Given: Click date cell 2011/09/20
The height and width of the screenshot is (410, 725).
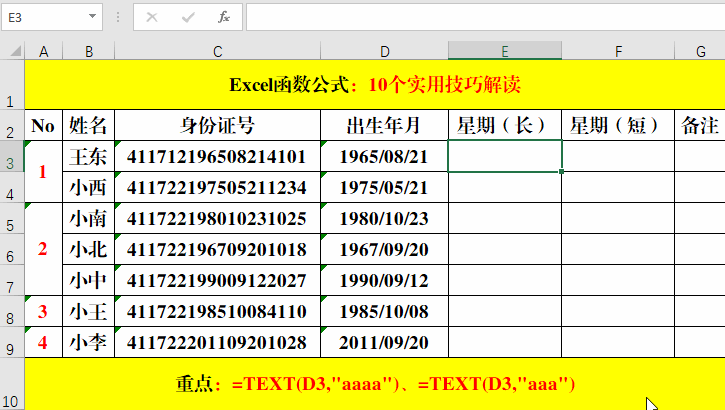Looking at the screenshot, I should (x=384, y=342).
